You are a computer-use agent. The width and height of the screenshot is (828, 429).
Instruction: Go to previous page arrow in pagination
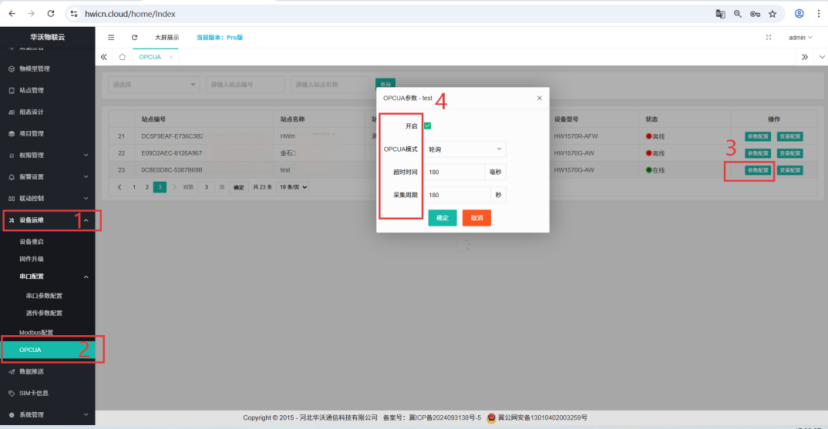point(120,187)
